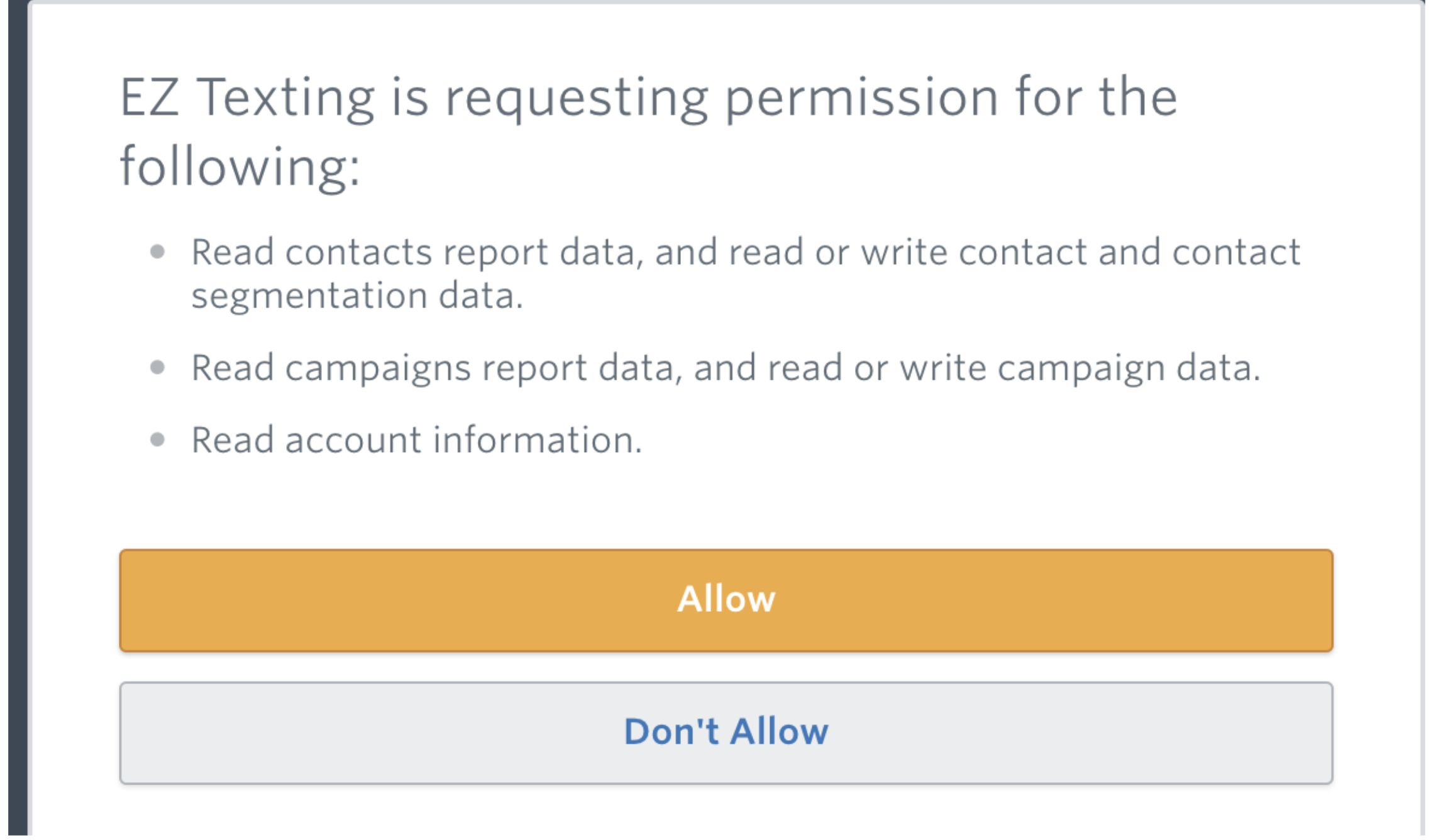Click the bullet dot beside account information
This screenshot has width=1431, height=840.
click(157, 439)
